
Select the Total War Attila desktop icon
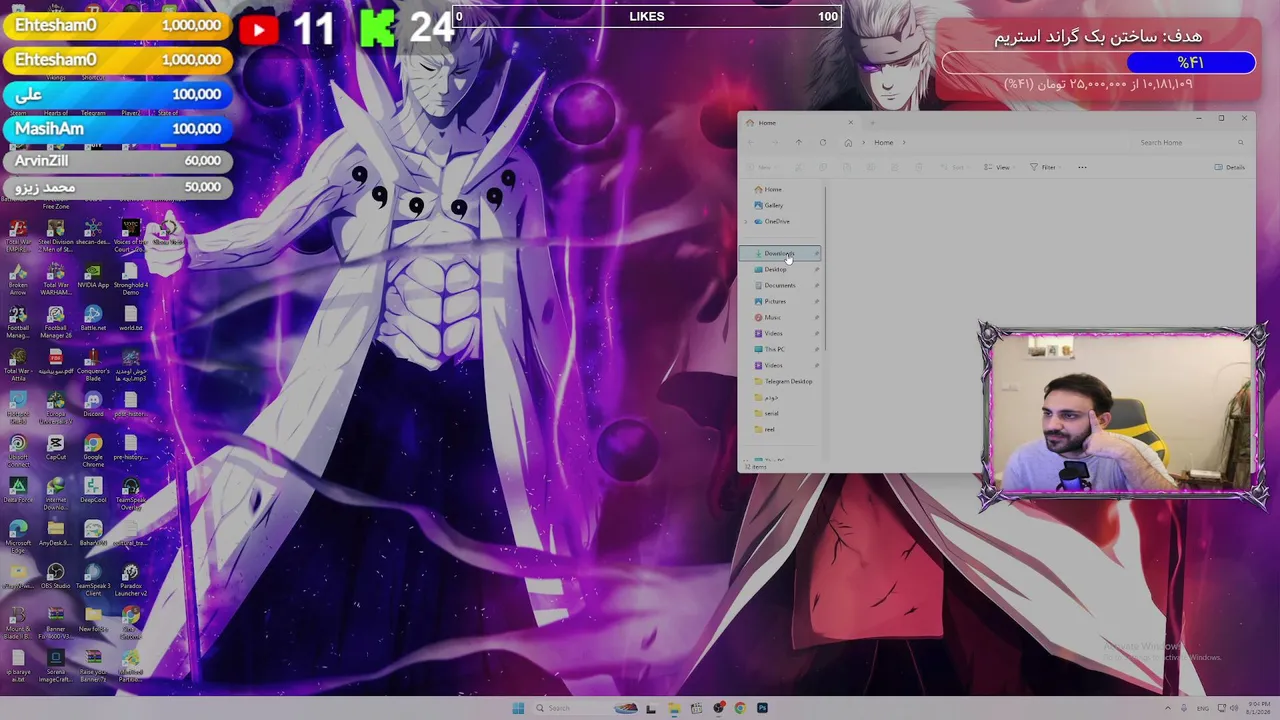[18, 365]
